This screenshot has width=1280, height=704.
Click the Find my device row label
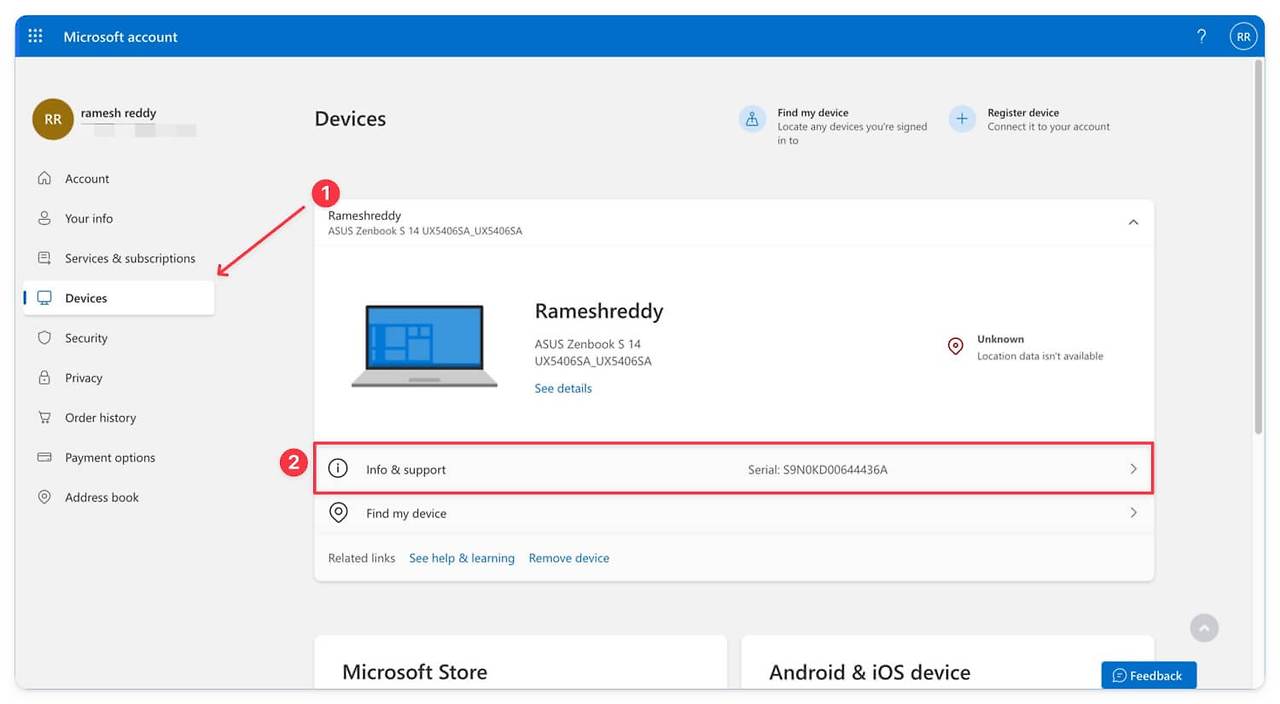[x=406, y=513]
